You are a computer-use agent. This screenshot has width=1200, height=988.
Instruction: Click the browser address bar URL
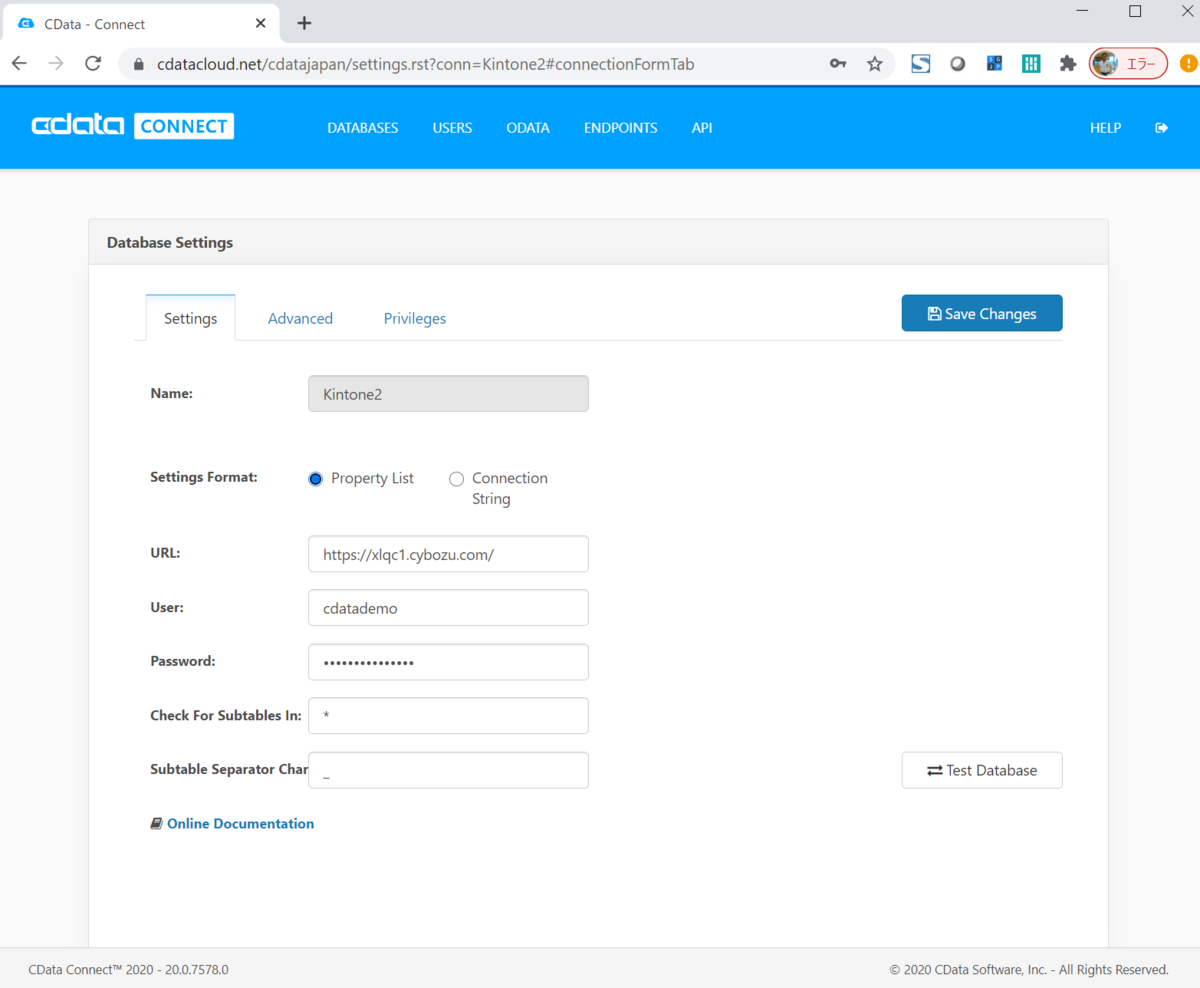[426, 64]
